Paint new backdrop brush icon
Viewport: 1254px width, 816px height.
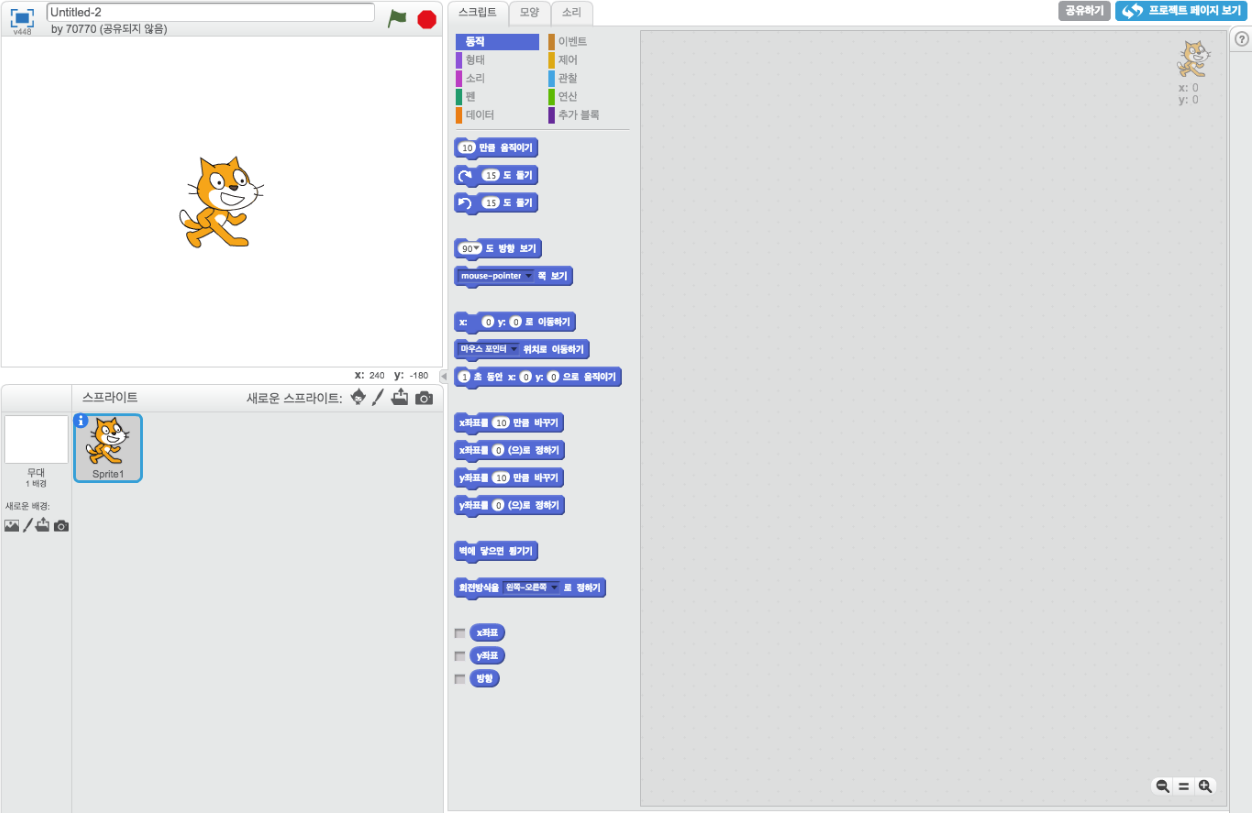click(28, 526)
